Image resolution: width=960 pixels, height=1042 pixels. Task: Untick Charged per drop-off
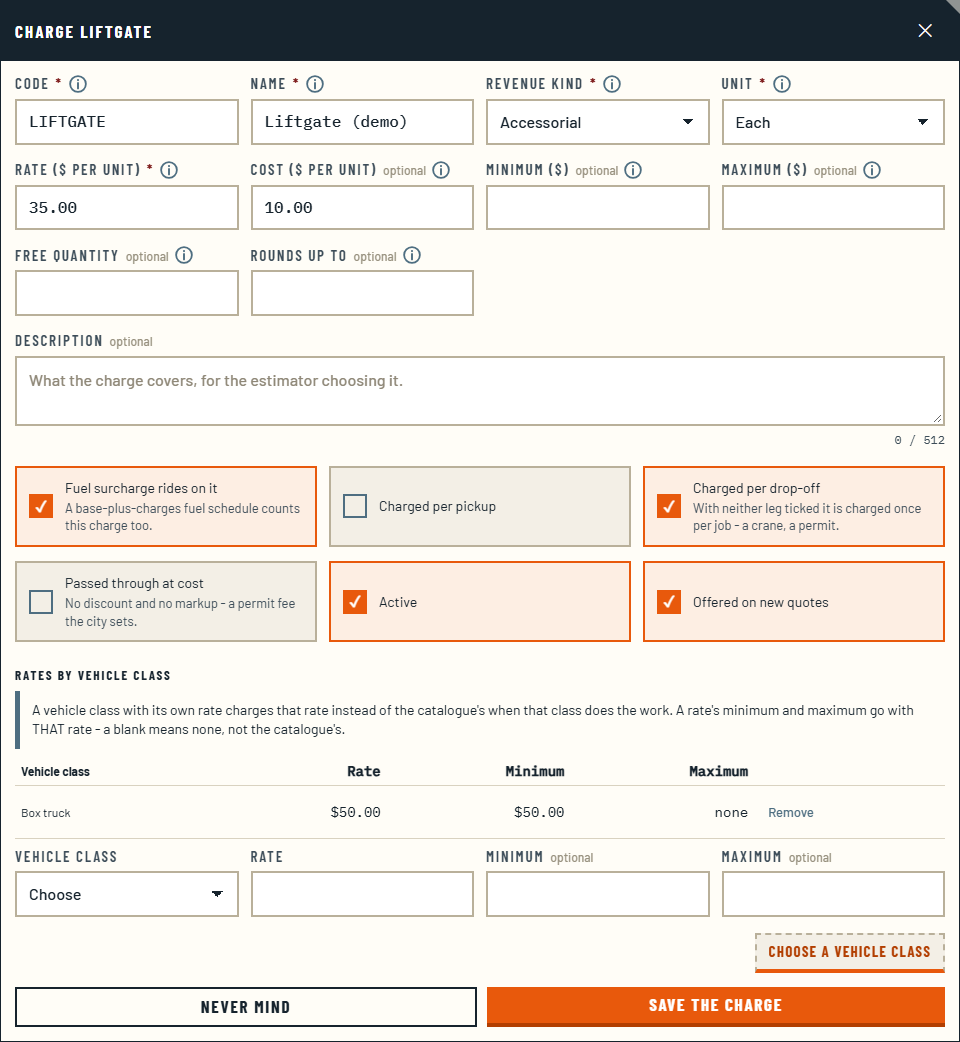coord(669,506)
